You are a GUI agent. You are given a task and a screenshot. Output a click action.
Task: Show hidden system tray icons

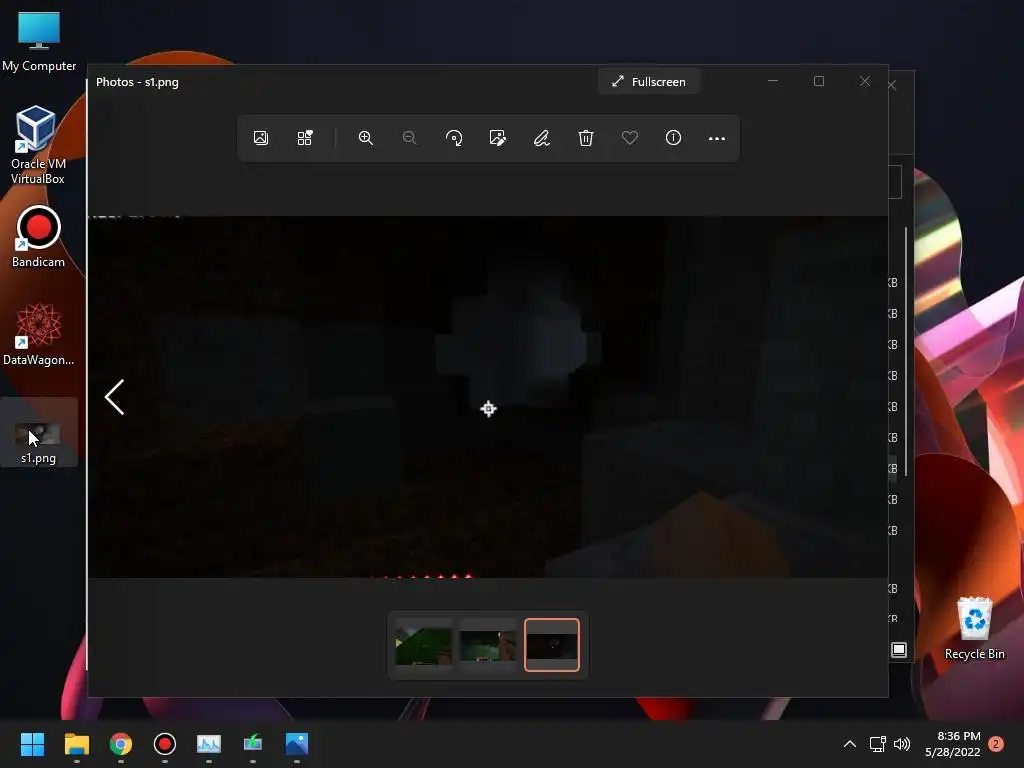[850, 744]
